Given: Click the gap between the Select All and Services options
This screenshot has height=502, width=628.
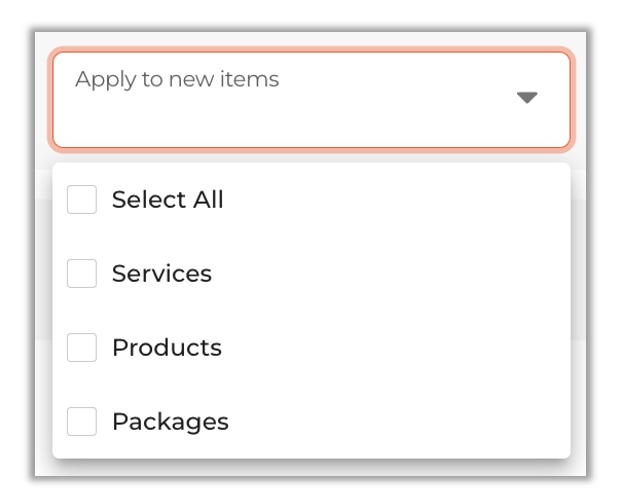Looking at the screenshot, I should point(312,236).
